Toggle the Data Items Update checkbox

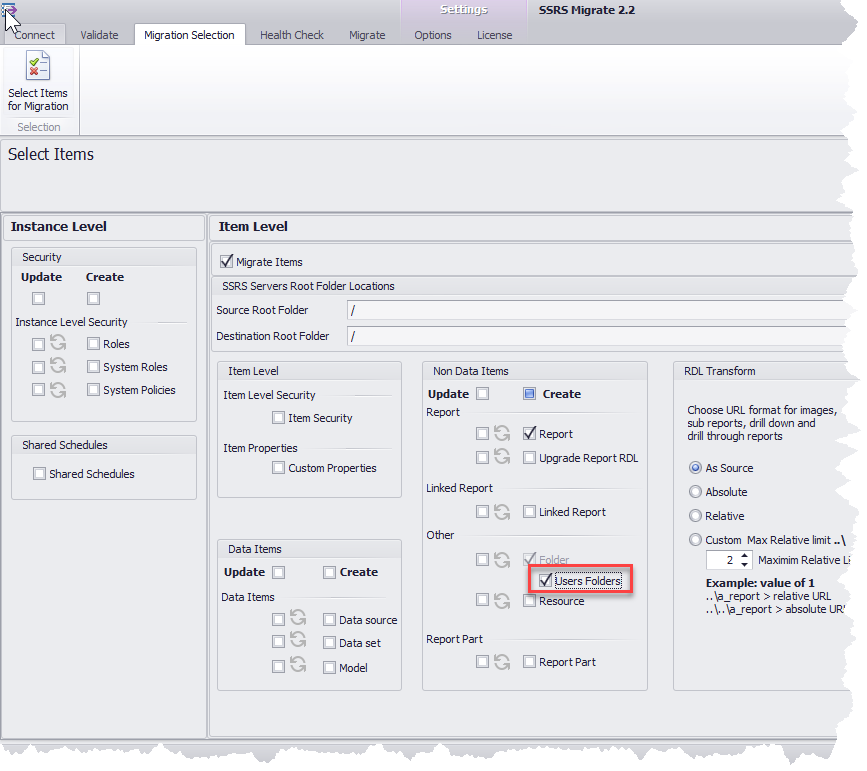point(279,572)
